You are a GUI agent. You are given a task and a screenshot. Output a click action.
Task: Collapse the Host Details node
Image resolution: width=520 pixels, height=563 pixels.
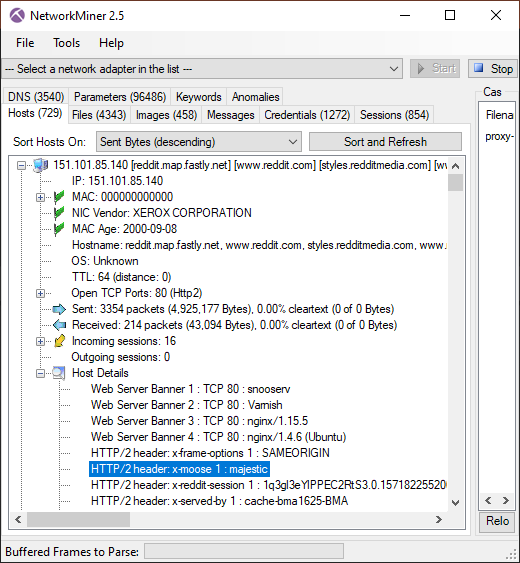[x=40, y=373]
